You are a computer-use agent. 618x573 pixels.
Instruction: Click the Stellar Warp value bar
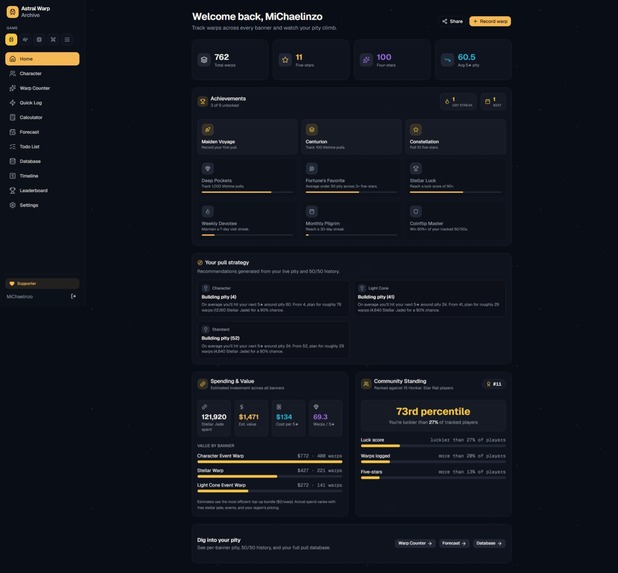pyautogui.click(x=270, y=476)
